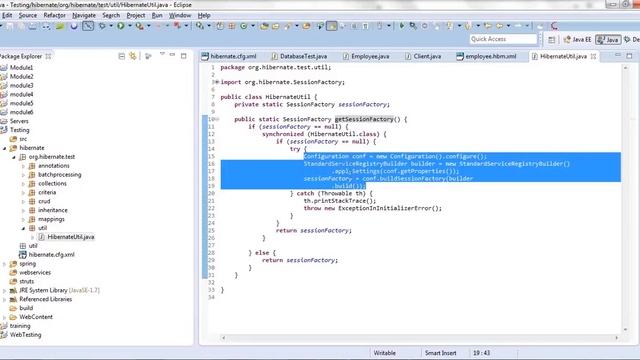Switch to employee.hbm.xml editor tab
Viewport: 640px width, 360px height.
tap(486, 56)
